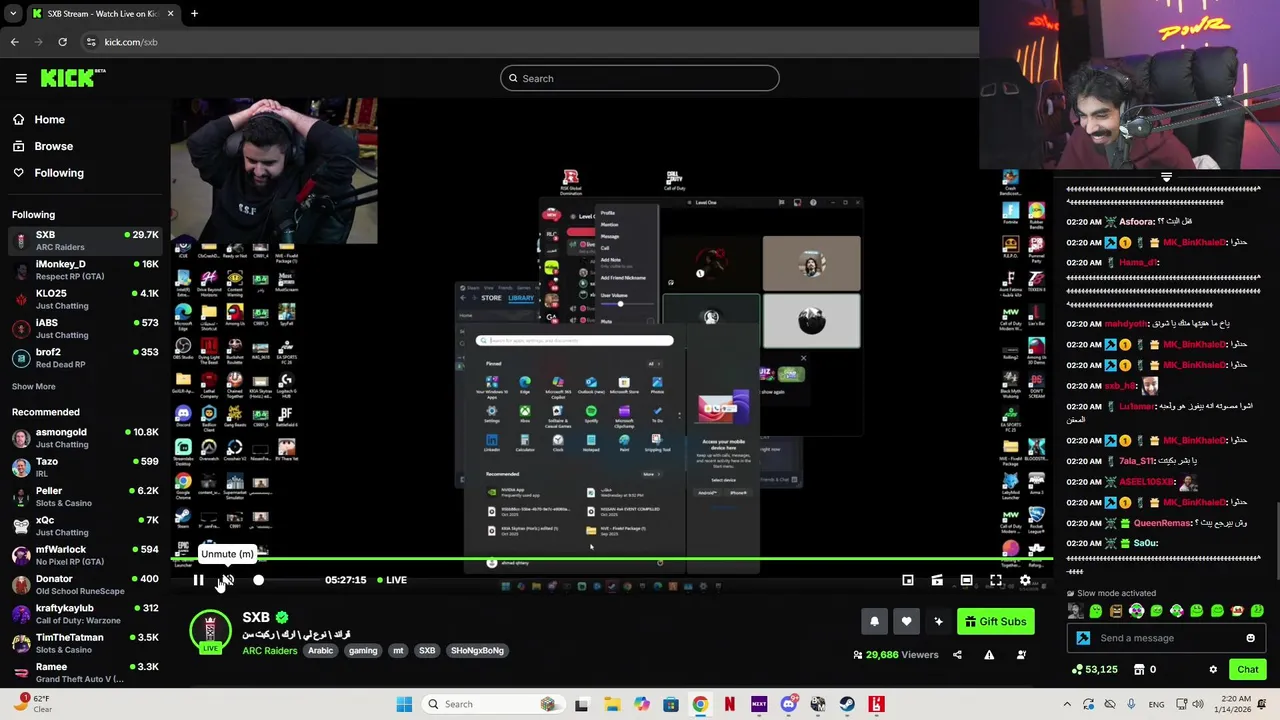
Task: Select the SHoNgxBoNg tag
Action: 477,650
